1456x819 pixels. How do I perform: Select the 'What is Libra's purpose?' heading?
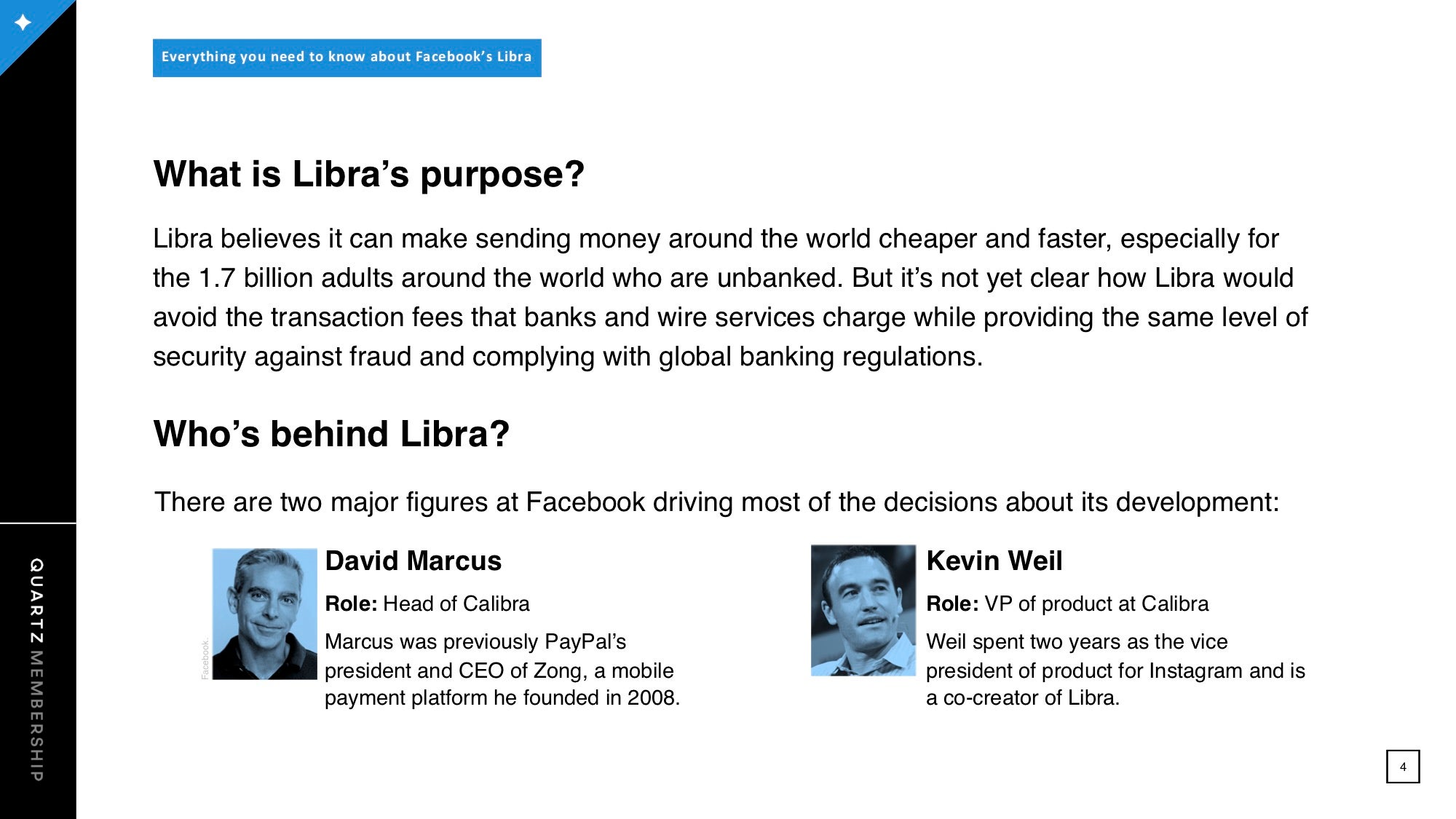click(x=369, y=175)
